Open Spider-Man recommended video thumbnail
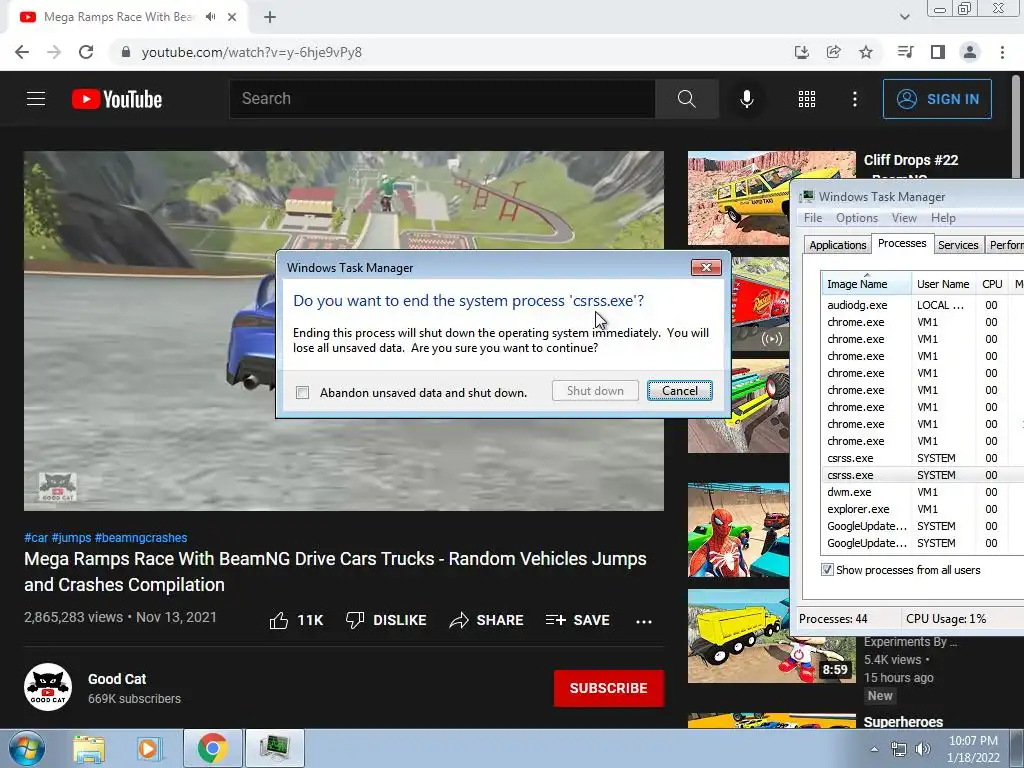The width and height of the screenshot is (1024, 768). tap(738, 530)
